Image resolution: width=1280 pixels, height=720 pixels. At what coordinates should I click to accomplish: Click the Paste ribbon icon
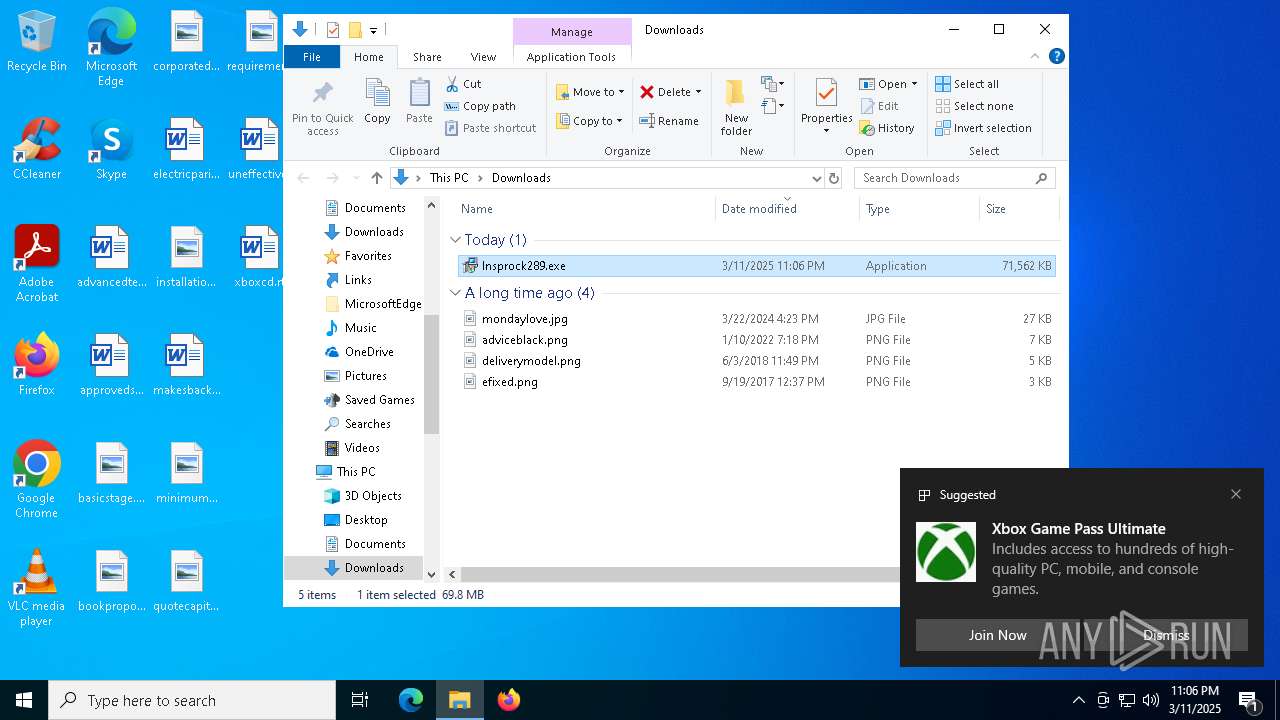(419, 101)
